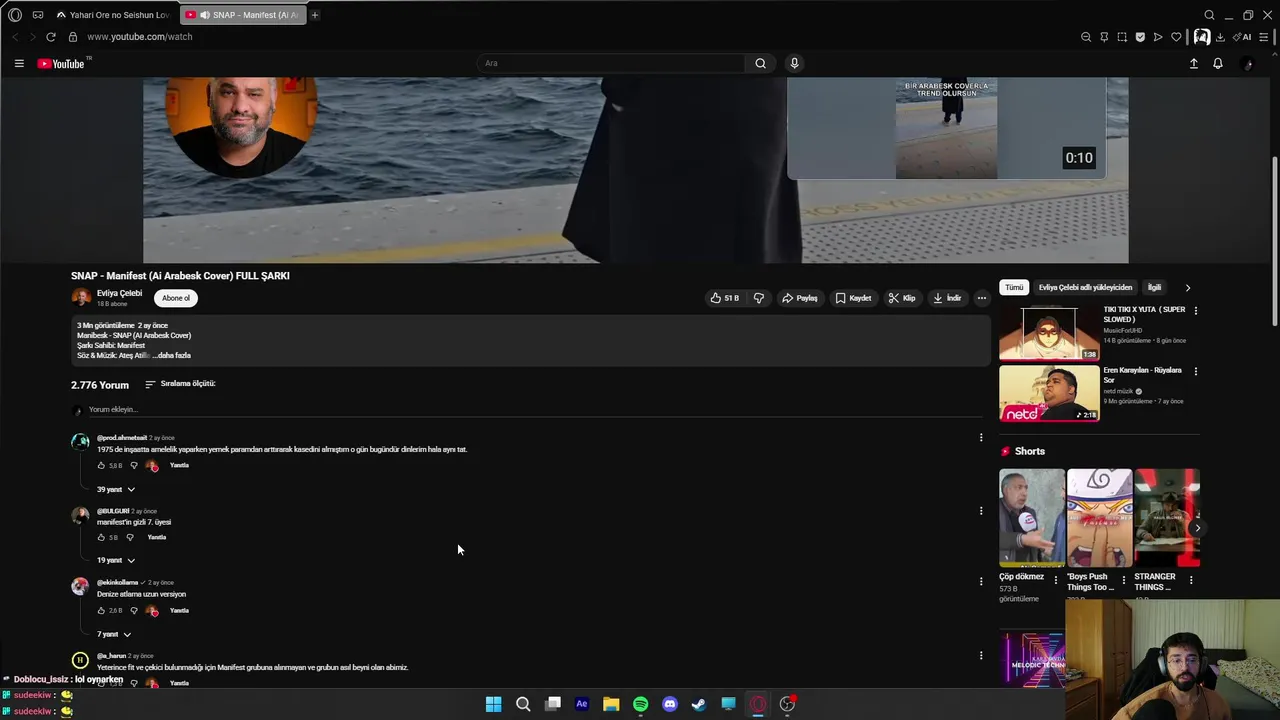Open options menu for @ekinkollama comment
The image size is (1280, 720).
pyautogui.click(x=981, y=581)
